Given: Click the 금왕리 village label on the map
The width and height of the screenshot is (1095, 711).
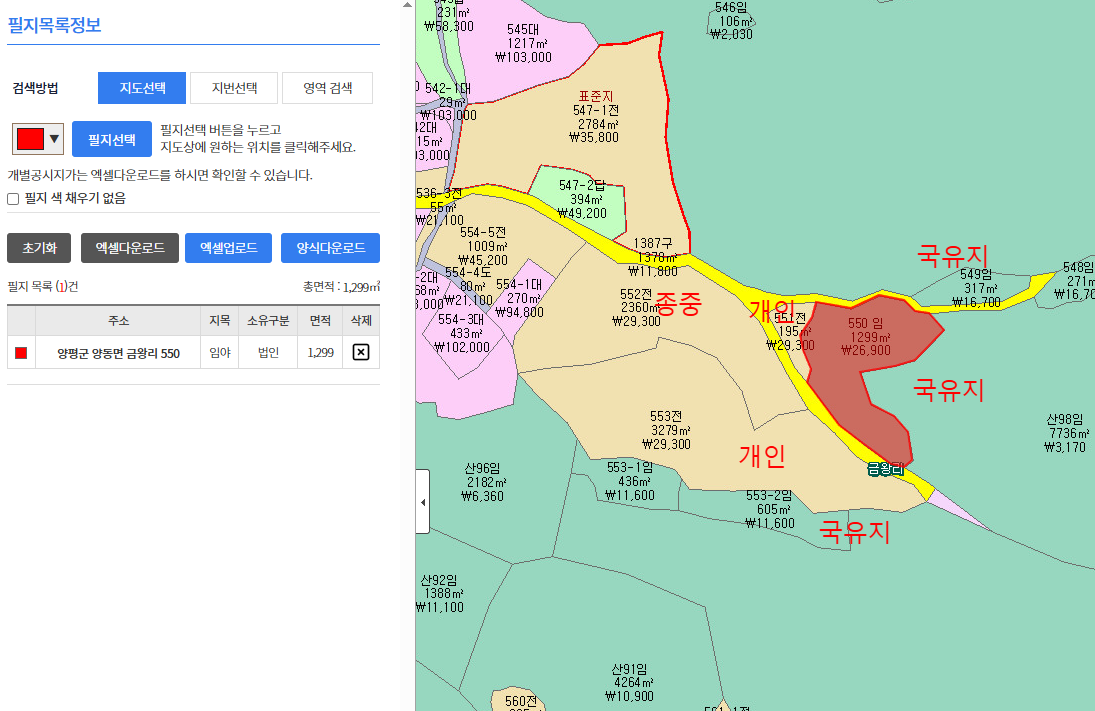Looking at the screenshot, I should point(885,469).
